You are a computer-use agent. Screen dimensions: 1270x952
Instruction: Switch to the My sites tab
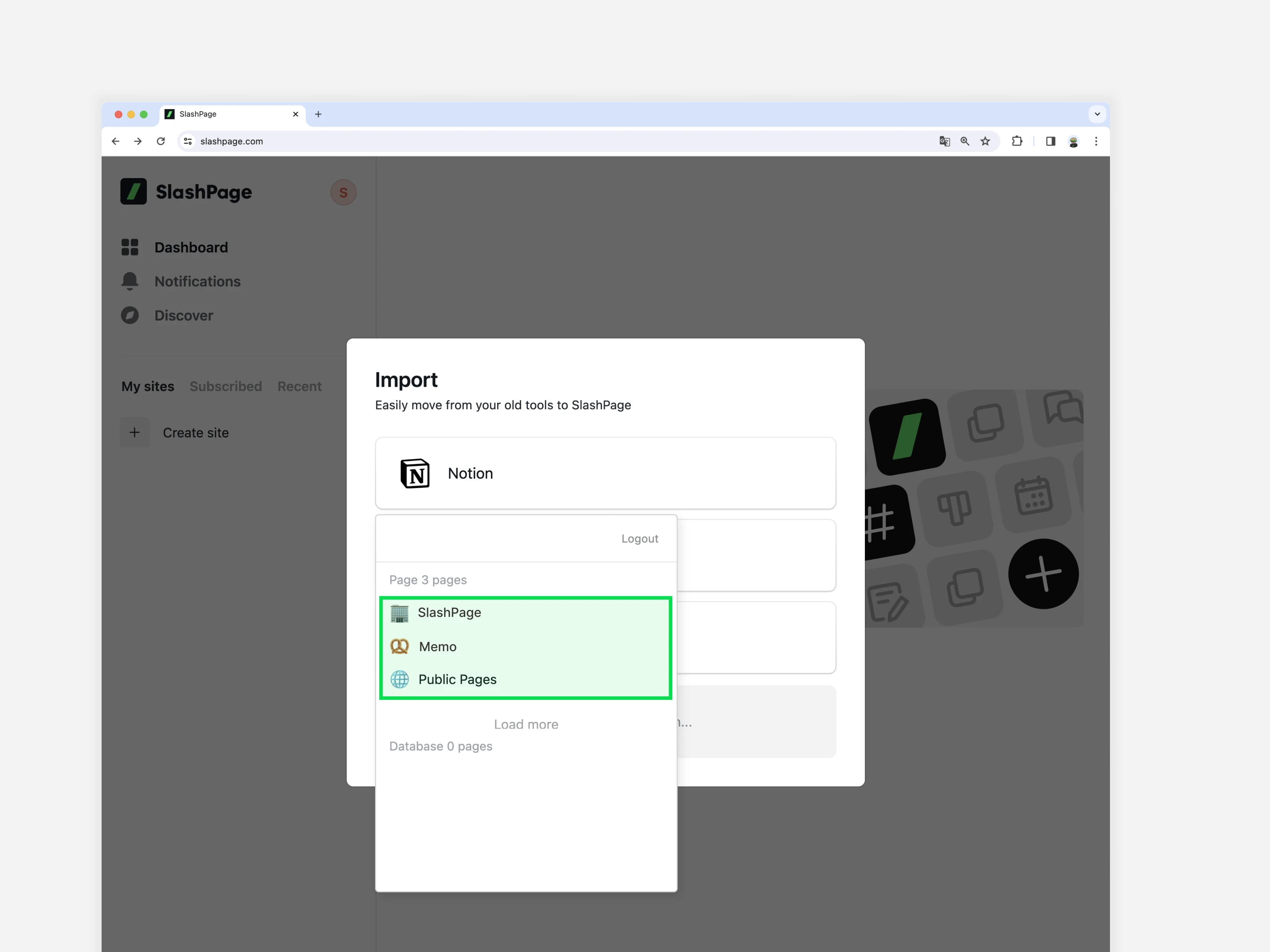pos(148,386)
